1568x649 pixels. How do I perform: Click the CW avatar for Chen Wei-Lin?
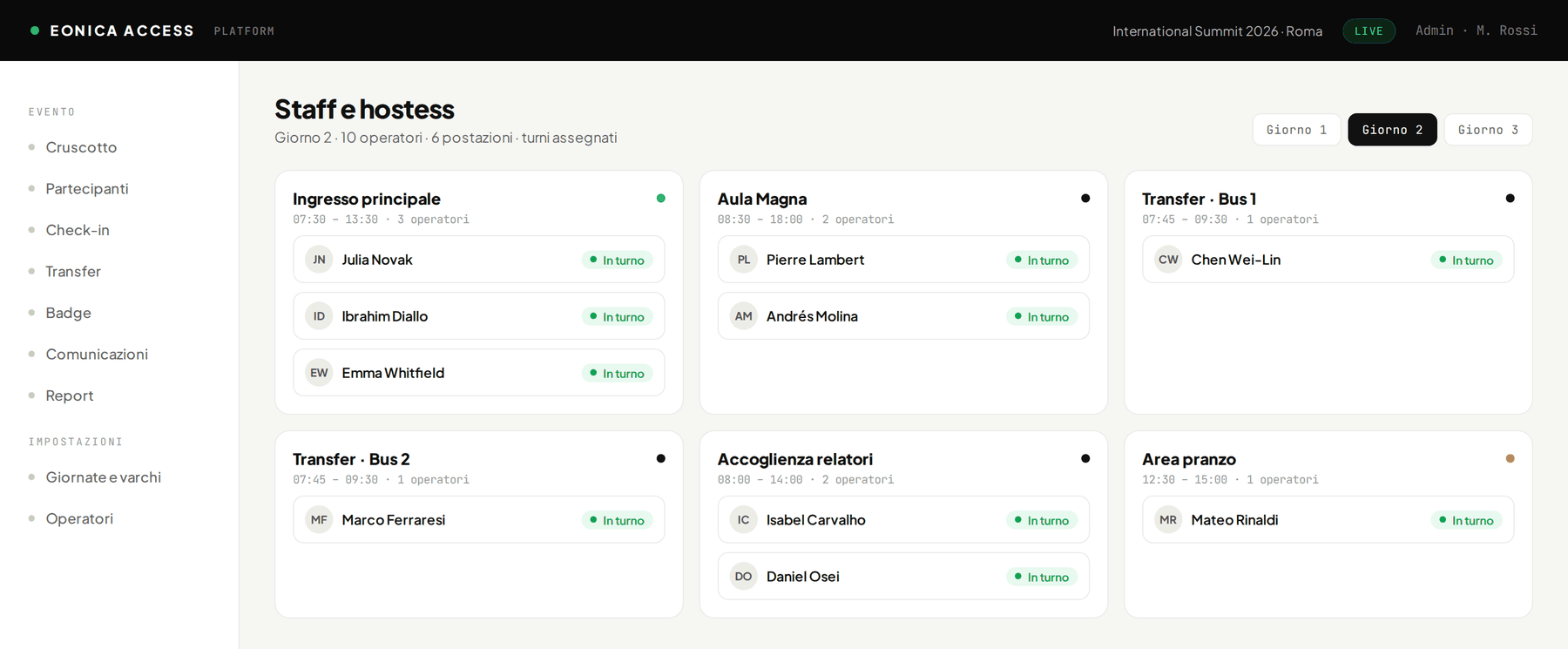[x=1168, y=260]
